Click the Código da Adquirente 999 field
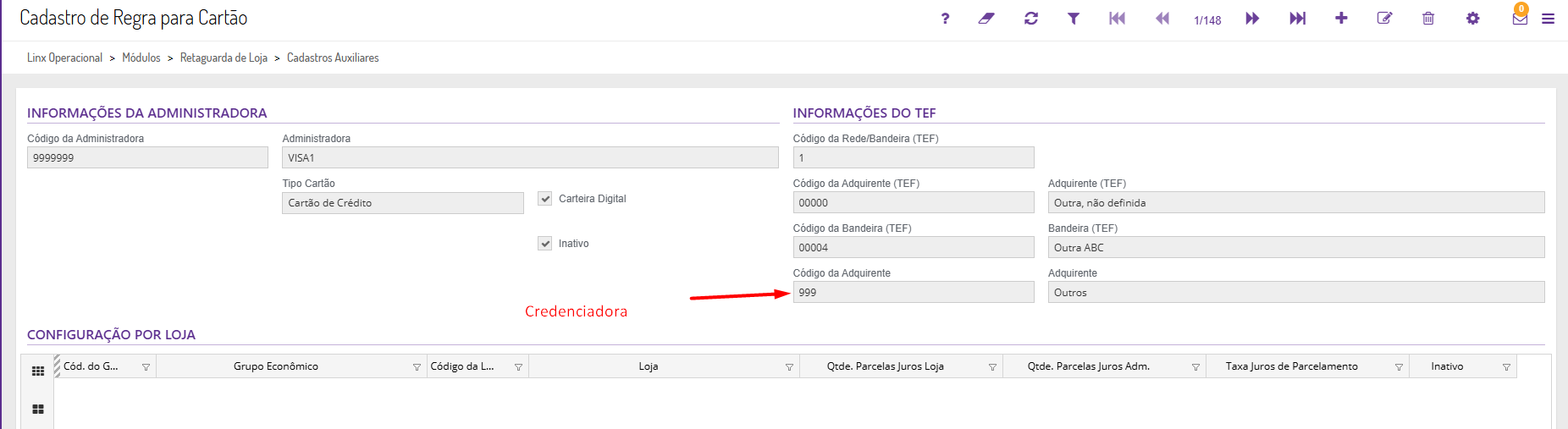This screenshot has width=1568, height=429. click(x=913, y=293)
